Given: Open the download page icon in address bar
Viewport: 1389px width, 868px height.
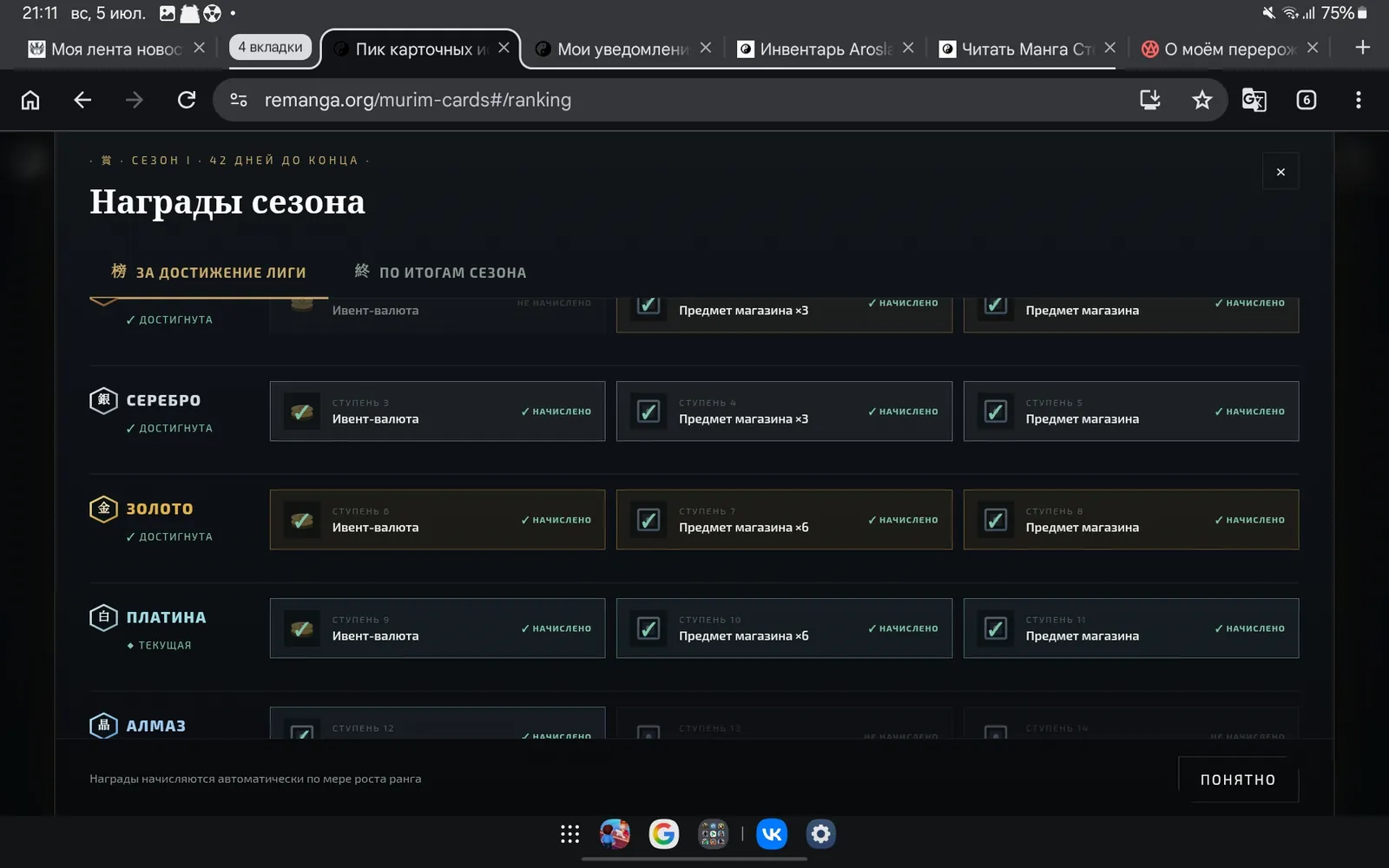Looking at the screenshot, I should point(1150,100).
